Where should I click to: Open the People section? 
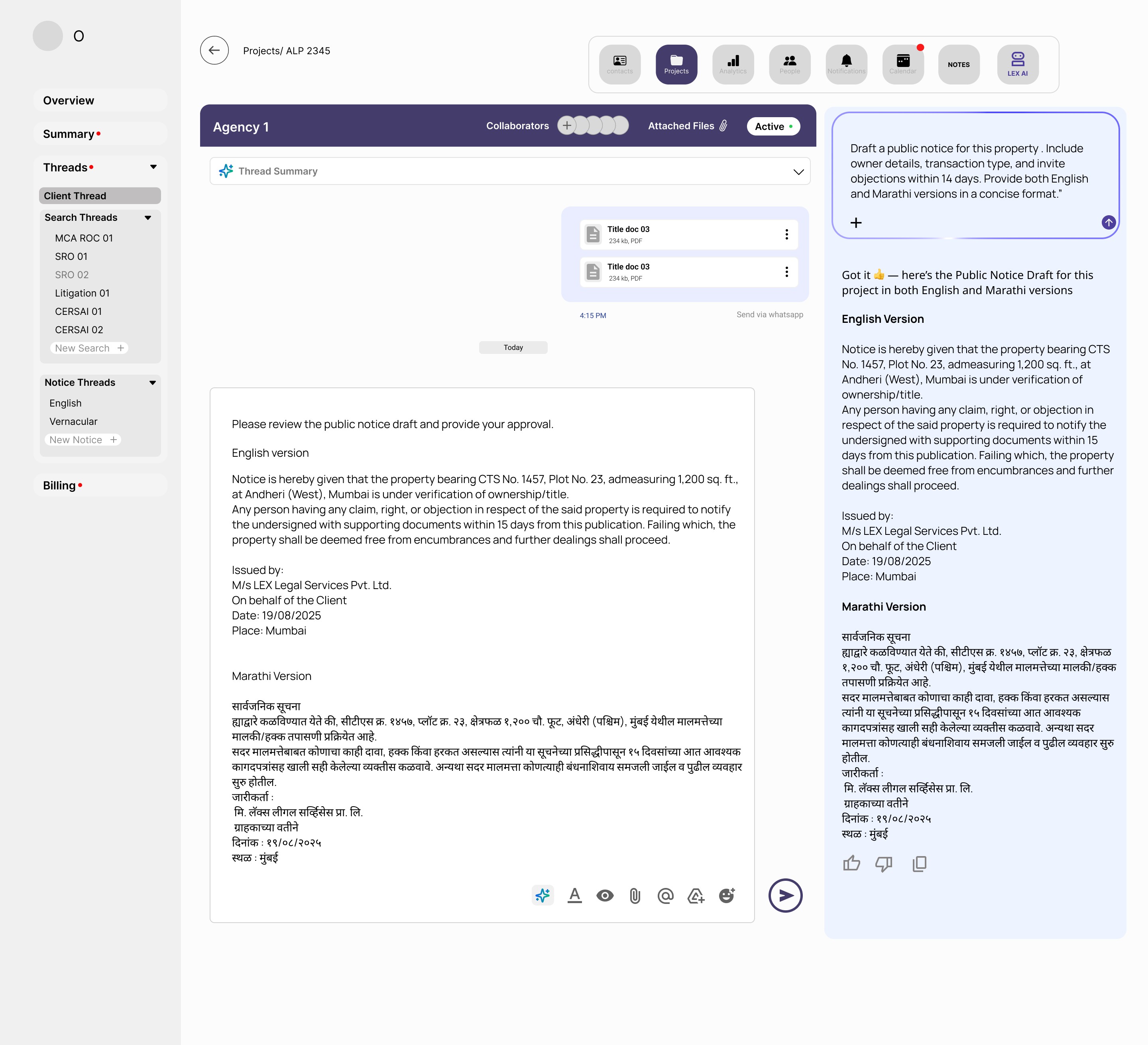[x=790, y=64]
